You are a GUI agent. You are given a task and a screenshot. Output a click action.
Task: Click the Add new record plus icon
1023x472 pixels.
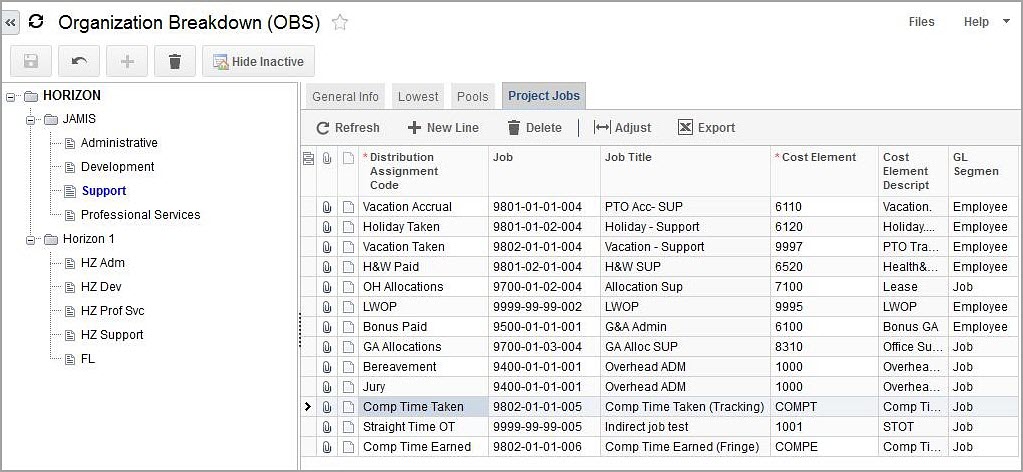coord(127,62)
